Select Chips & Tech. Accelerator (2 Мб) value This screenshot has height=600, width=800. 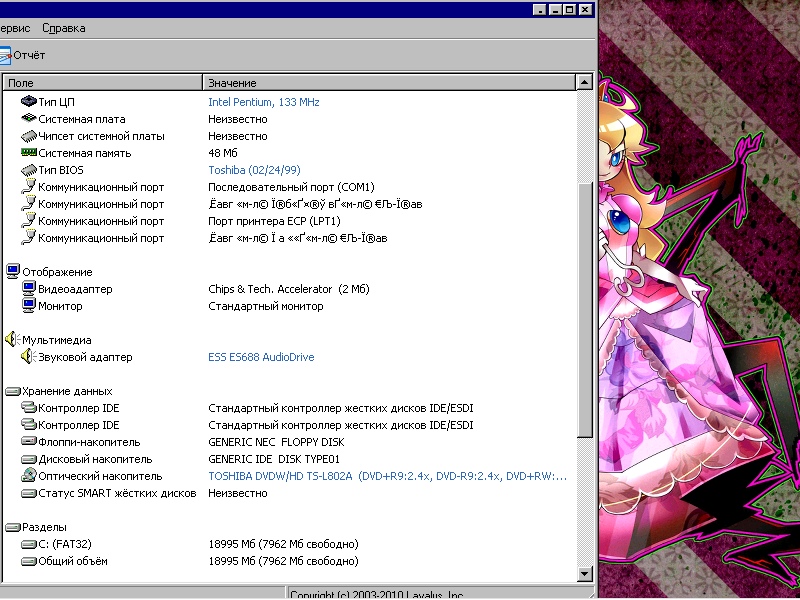(289, 289)
